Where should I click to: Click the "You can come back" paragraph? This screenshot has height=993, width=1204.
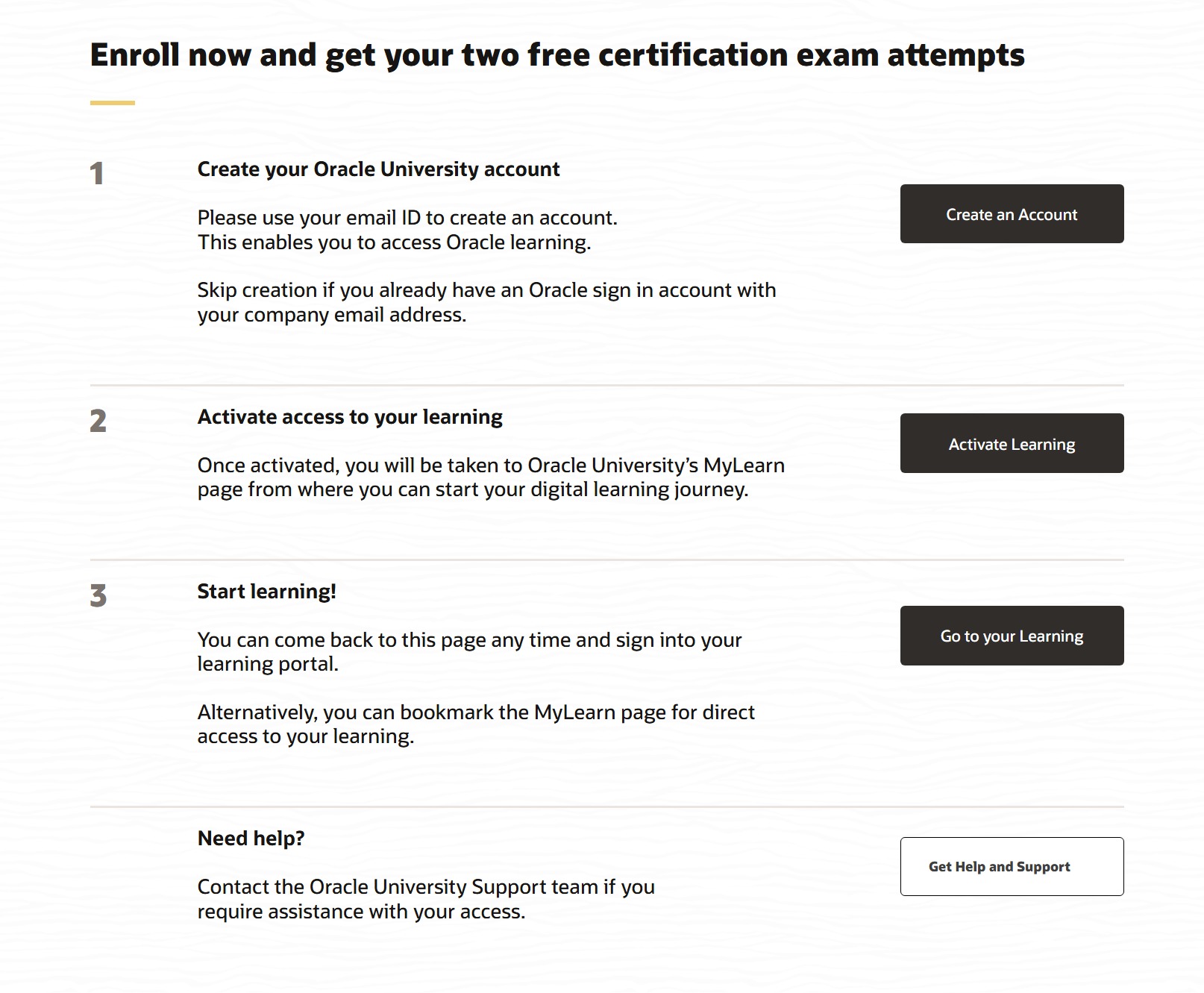(x=469, y=651)
